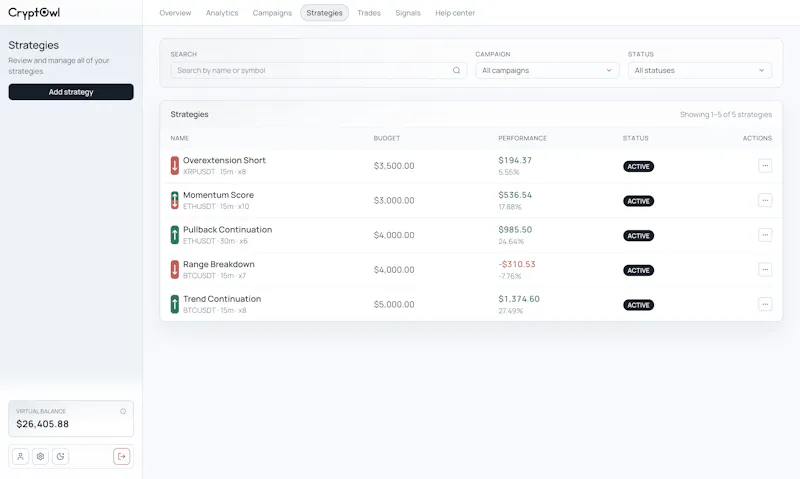This screenshot has height=479, width=800.
Task: Open the Help center tab
Action: (x=455, y=13)
